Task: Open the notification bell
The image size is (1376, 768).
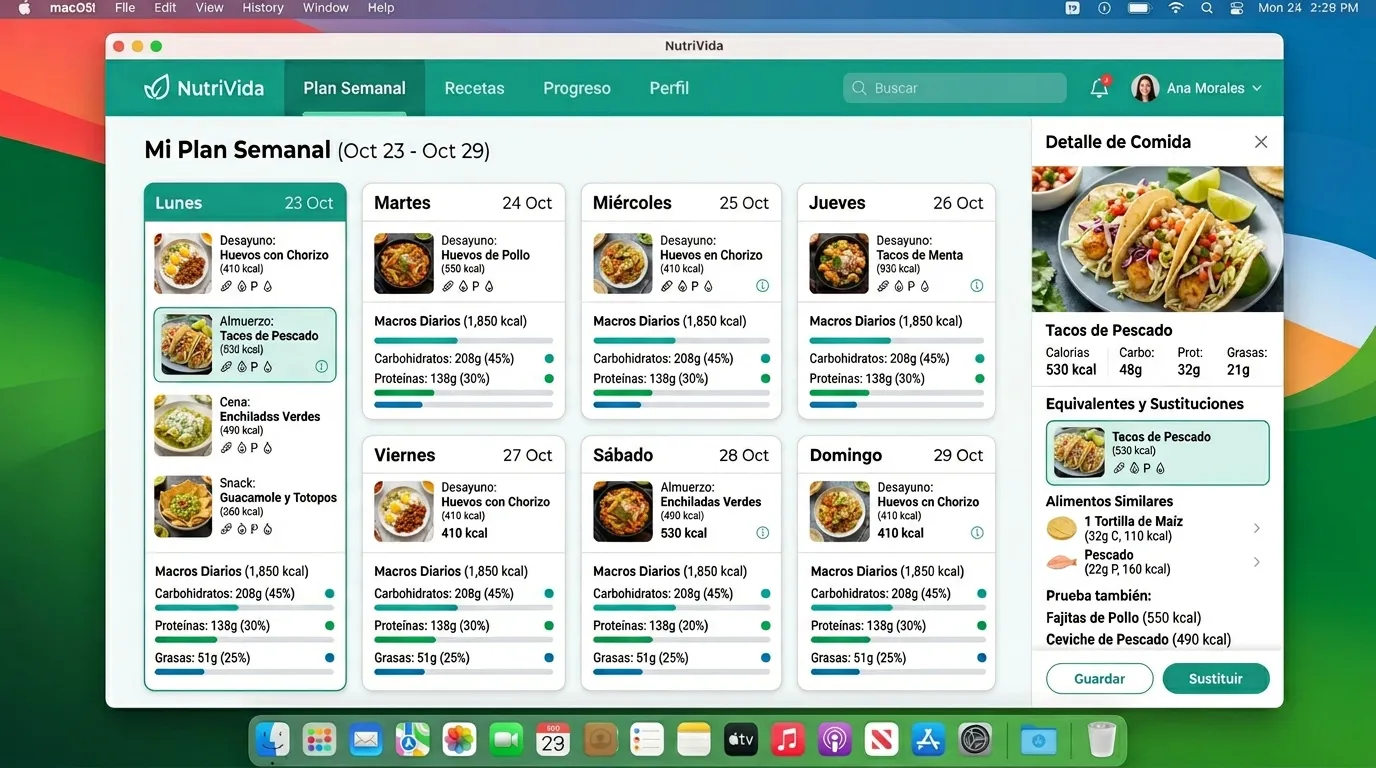Action: click(x=1099, y=88)
